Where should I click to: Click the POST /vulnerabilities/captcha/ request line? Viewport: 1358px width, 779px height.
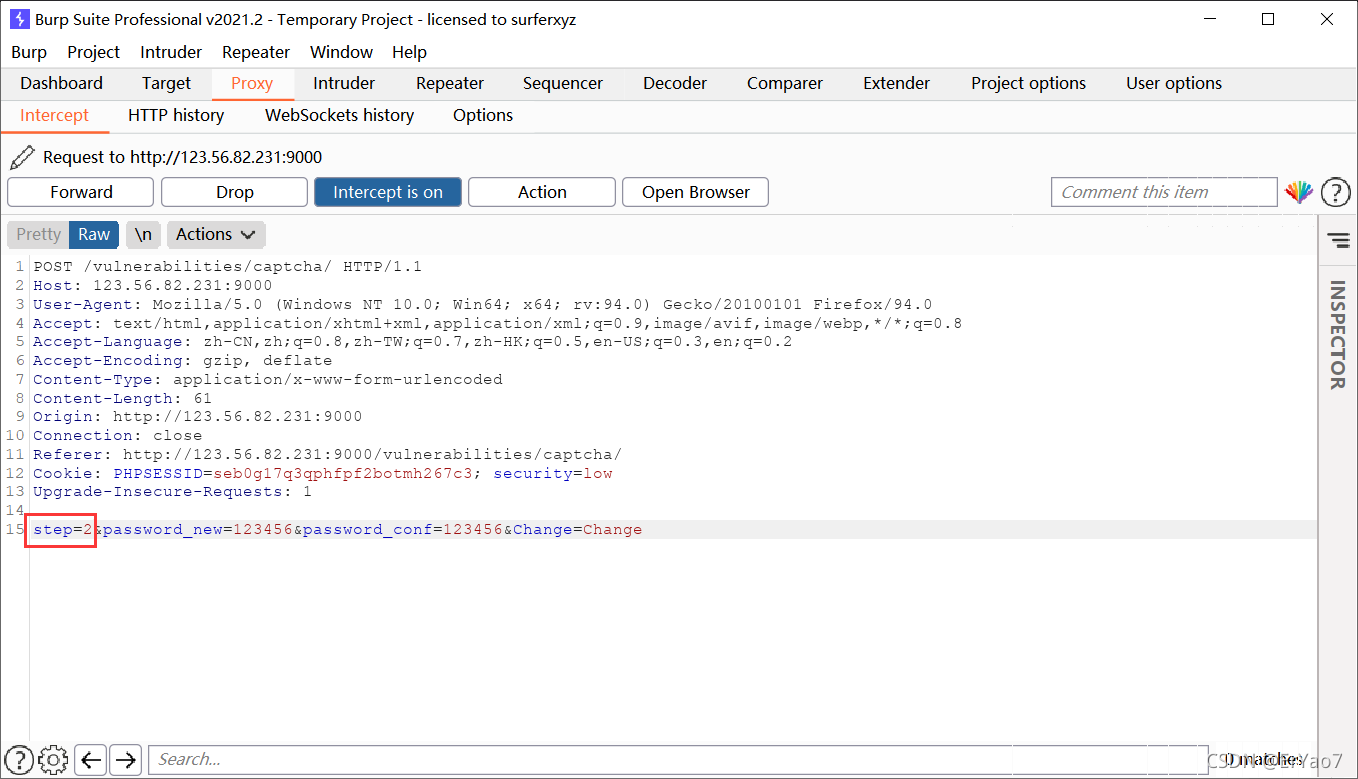click(x=227, y=267)
